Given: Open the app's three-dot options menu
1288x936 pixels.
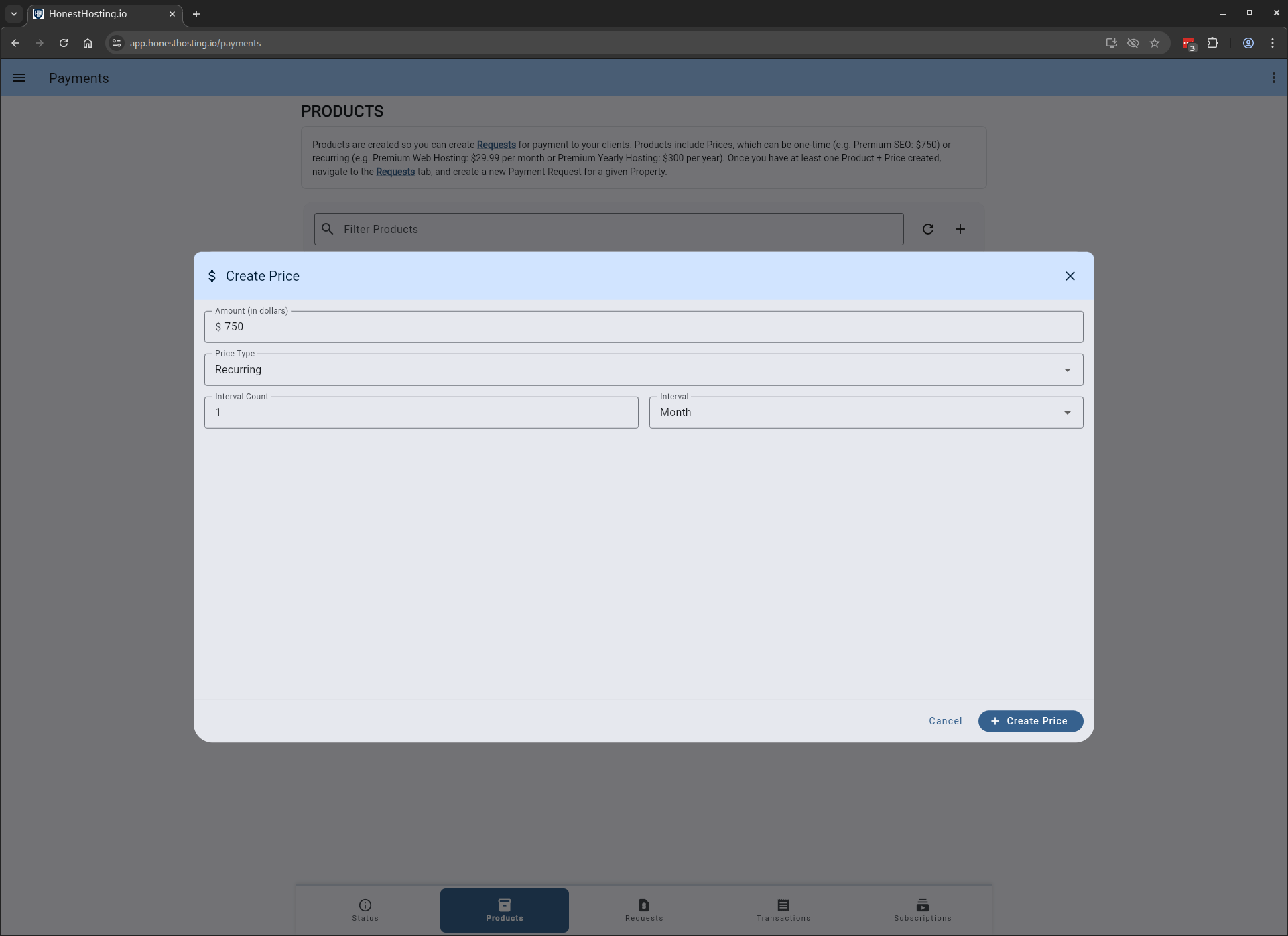Looking at the screenshot, I should 1273,78.
